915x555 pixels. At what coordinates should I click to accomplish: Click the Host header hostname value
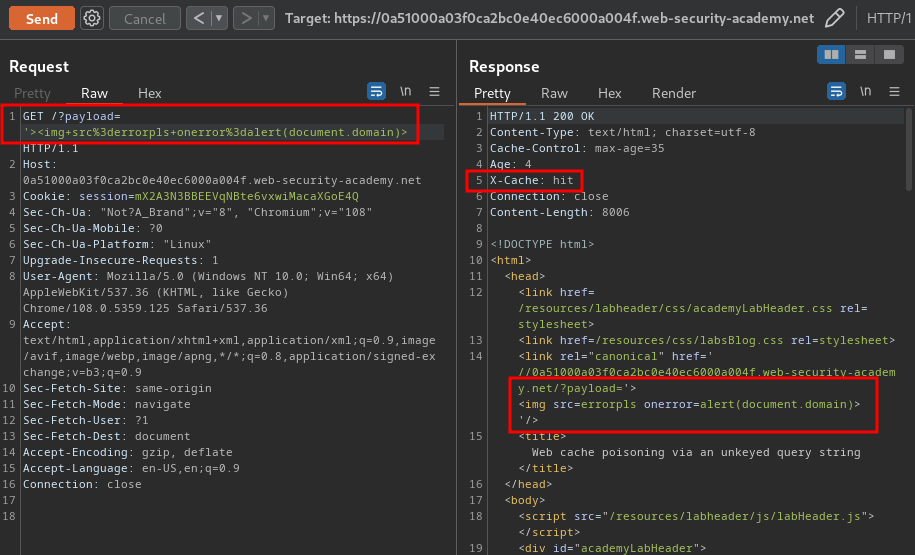coord(222,180)
